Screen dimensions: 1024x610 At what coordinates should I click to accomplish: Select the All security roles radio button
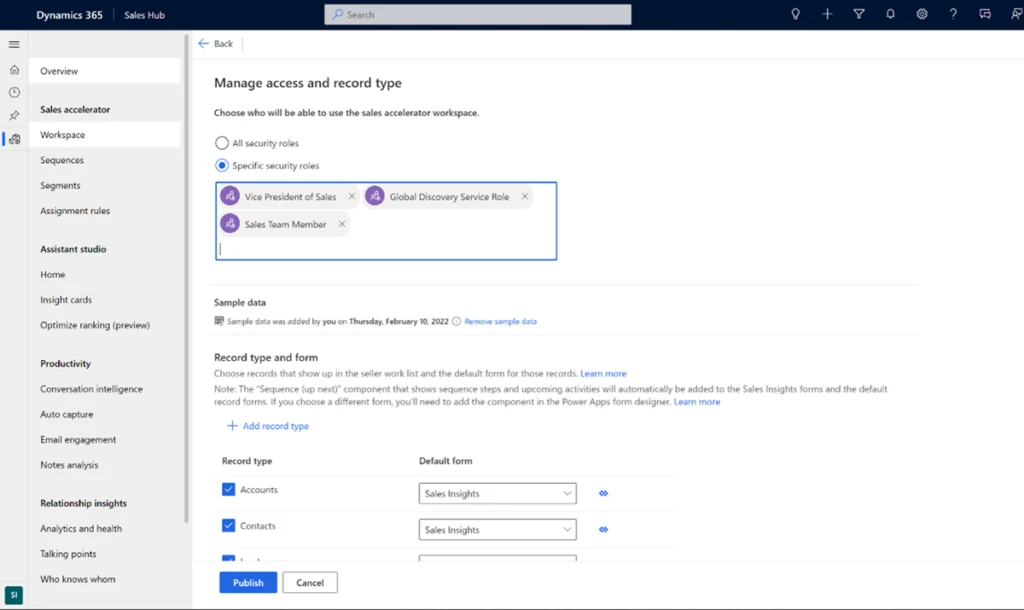coord(222,143)
